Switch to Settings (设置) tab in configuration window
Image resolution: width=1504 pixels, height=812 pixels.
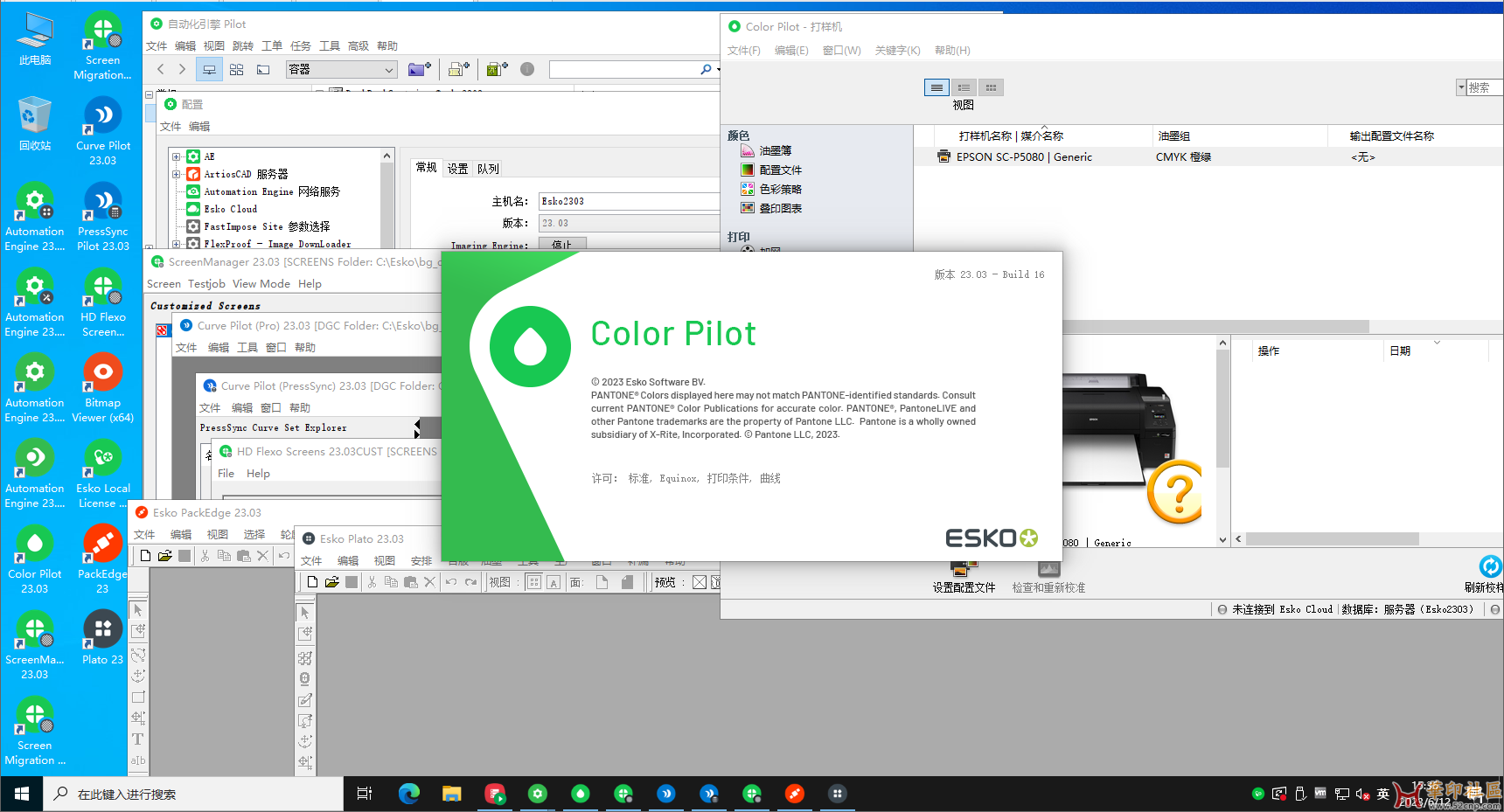pyautogui.click(x=457, y=169)
